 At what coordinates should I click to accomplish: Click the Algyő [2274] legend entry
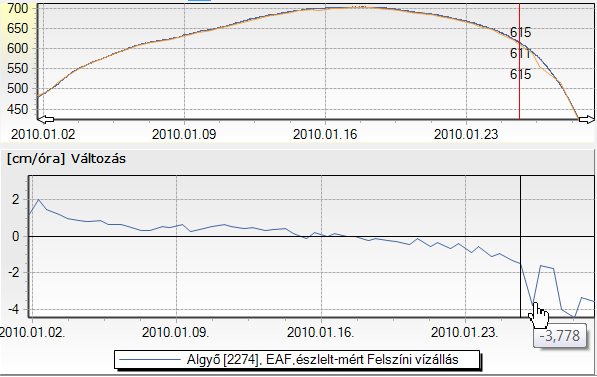(x=297, y=359)
